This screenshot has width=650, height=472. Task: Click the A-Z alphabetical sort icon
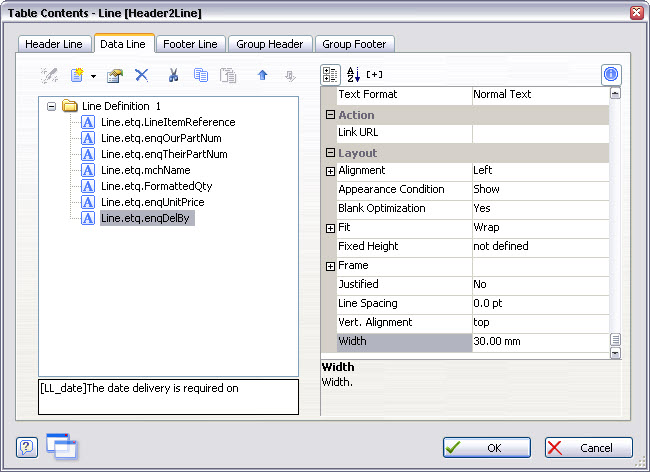click(x=353, y=75)
